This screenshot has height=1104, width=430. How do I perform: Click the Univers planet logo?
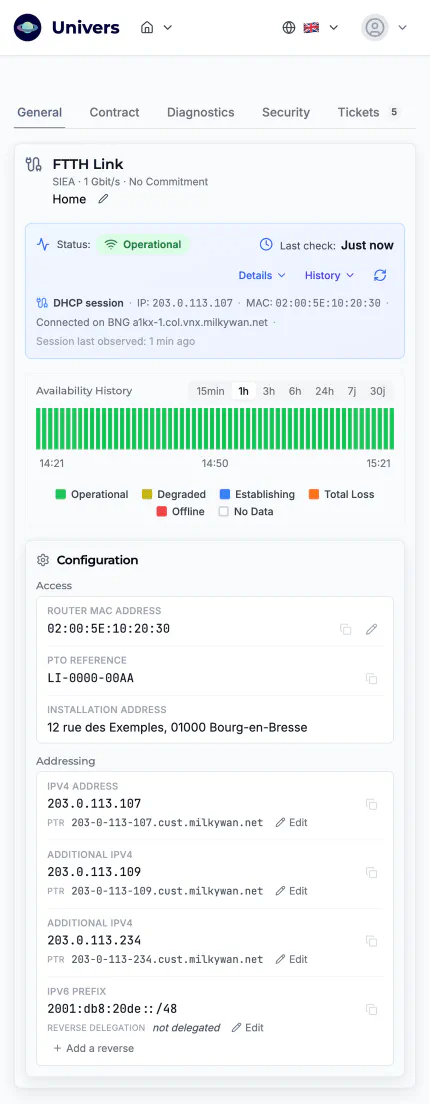(27, 27)
